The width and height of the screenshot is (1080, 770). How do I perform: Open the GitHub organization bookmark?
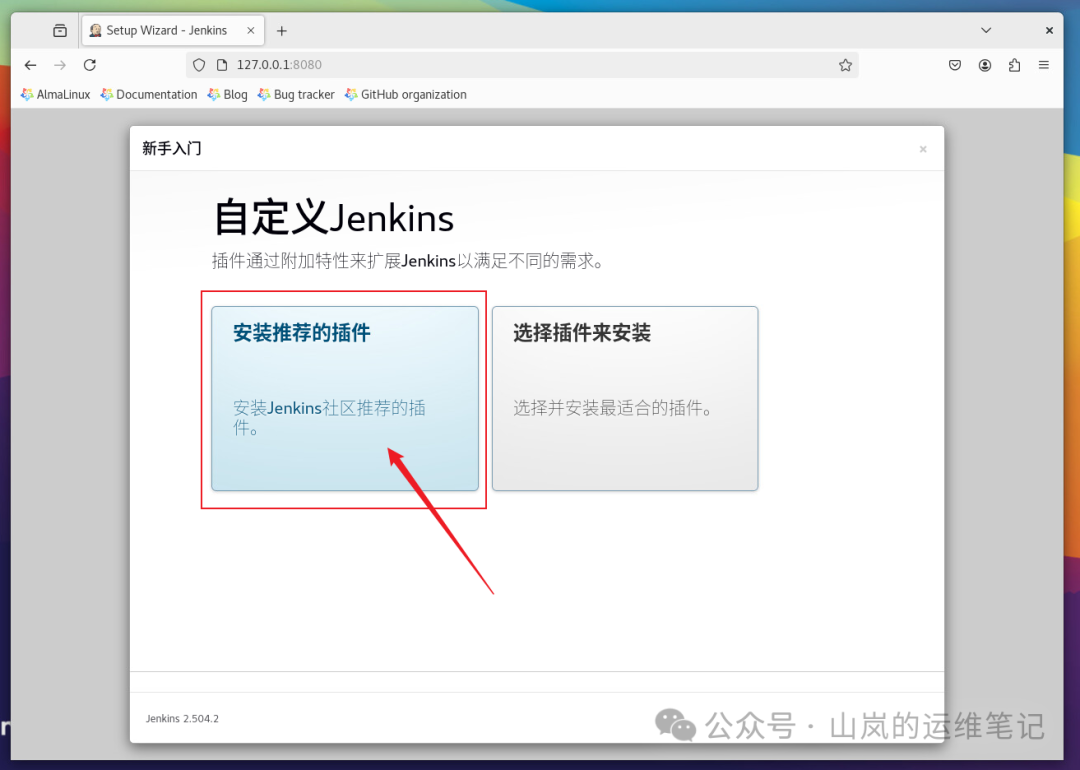tap(405, 94)
